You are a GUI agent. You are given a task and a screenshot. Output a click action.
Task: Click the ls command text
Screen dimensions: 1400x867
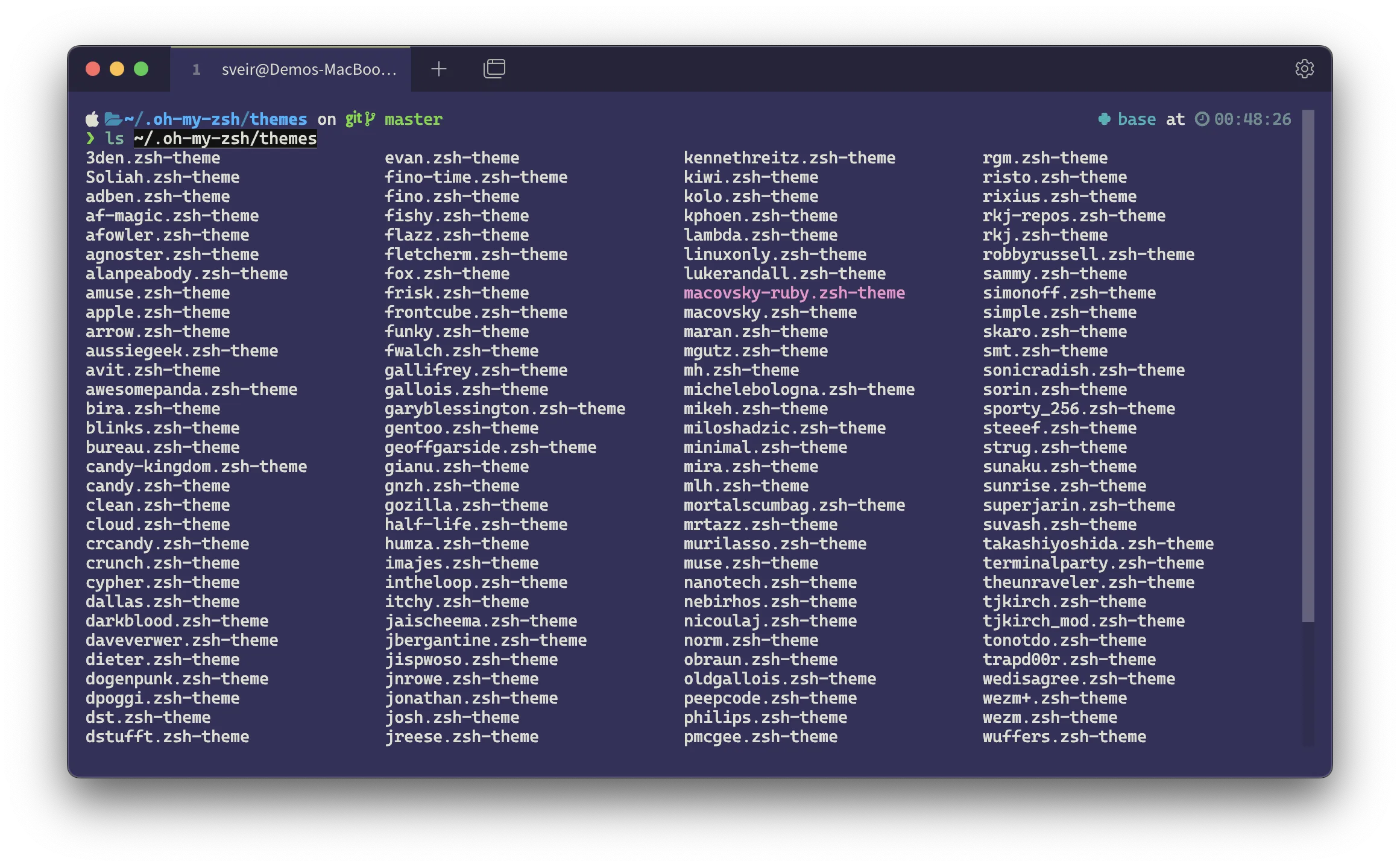click(114, 139)
